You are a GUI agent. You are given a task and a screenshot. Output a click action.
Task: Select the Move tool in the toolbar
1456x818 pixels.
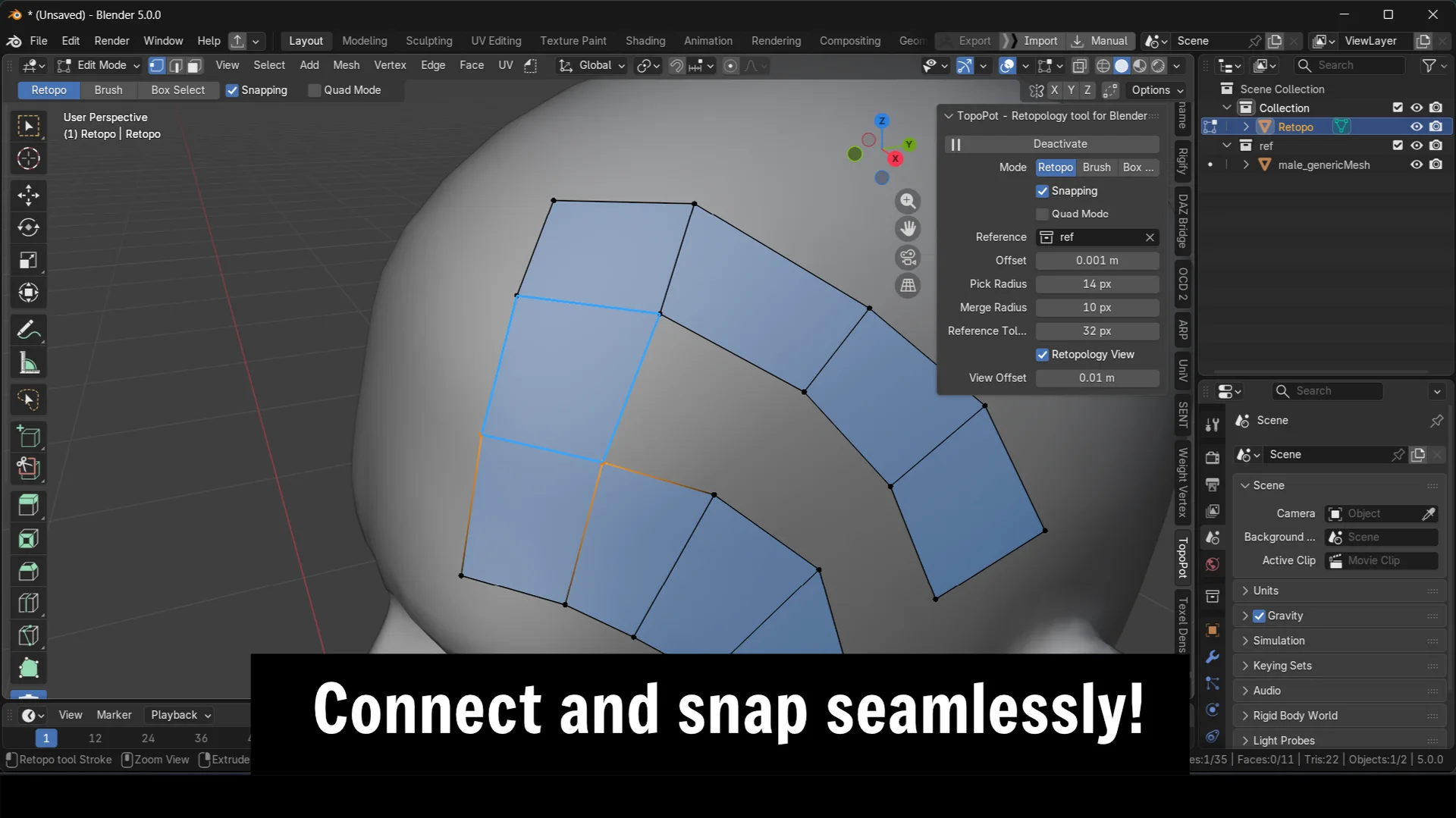(29, 195)
